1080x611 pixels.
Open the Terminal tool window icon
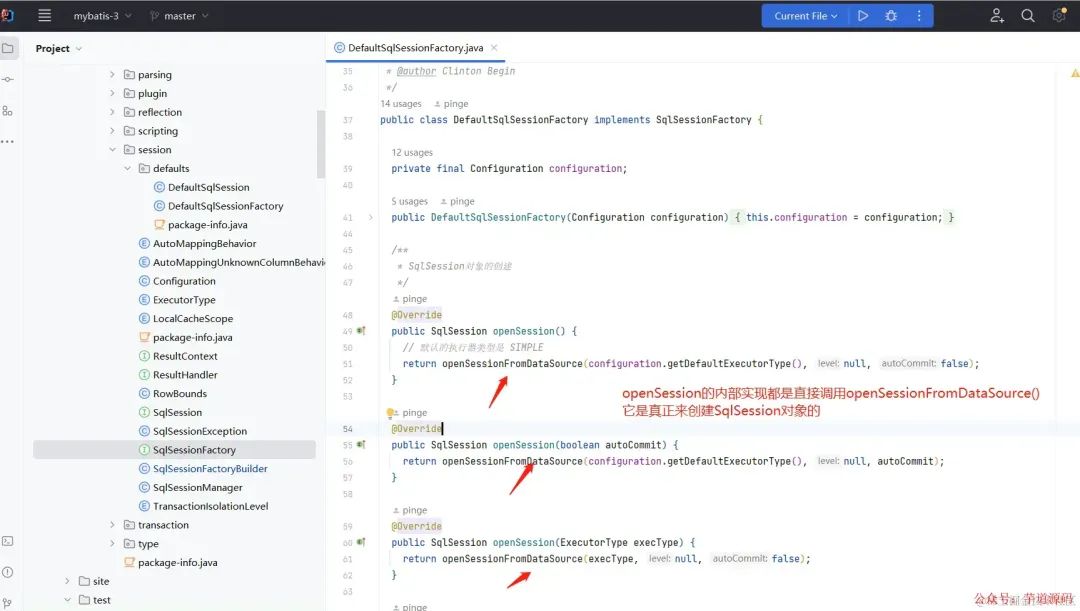(x=8, y=541)
